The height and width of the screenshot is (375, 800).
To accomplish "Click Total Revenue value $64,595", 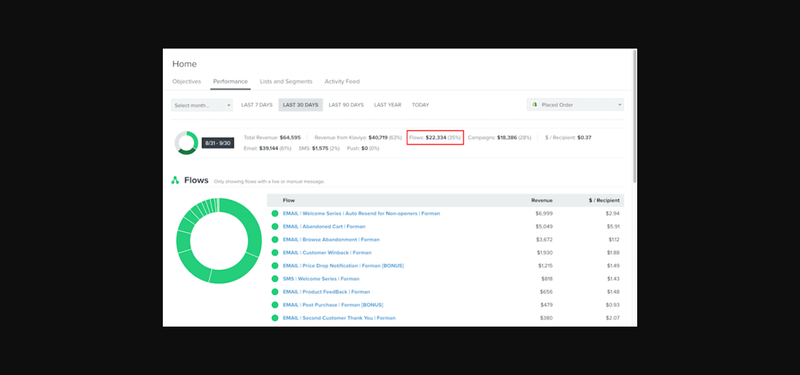I will (290, 138).
